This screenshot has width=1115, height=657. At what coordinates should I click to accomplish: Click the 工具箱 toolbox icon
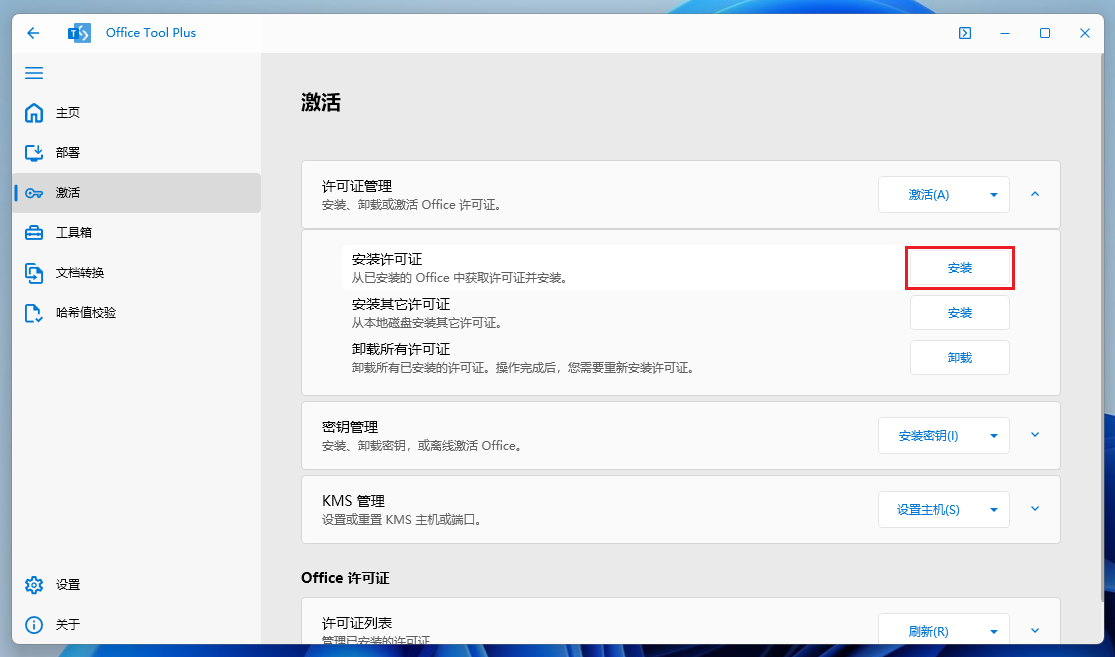pyautogui.click(x=34, y=233)
